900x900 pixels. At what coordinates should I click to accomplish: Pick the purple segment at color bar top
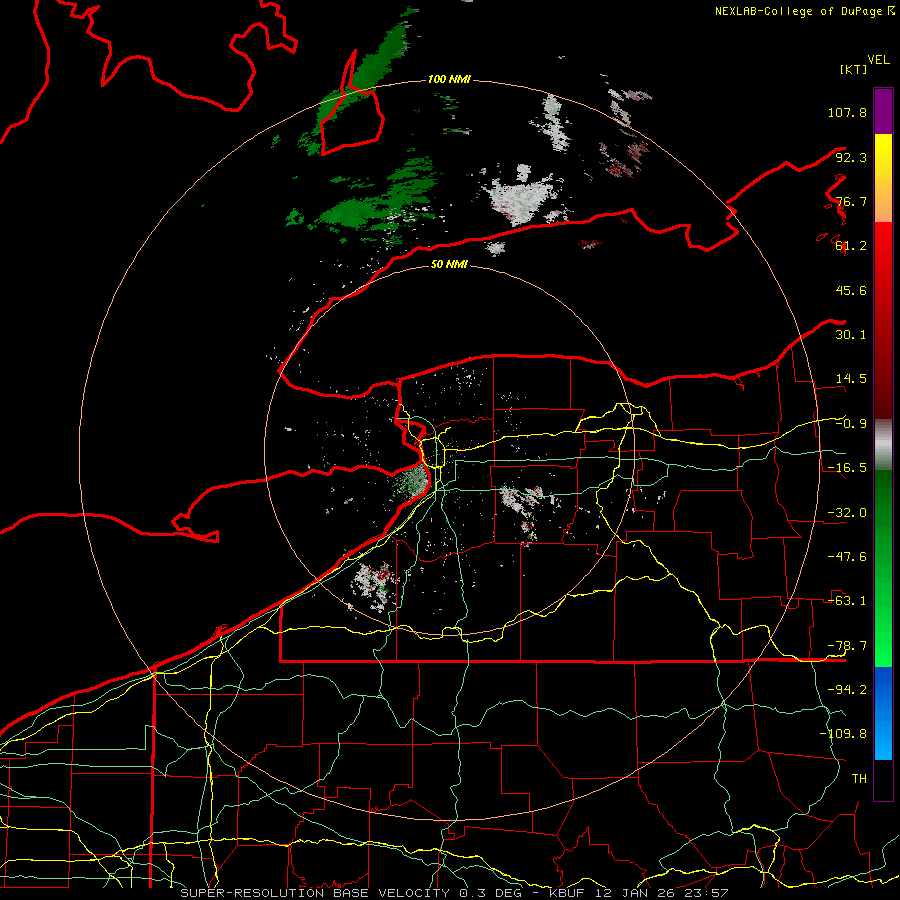883,111
